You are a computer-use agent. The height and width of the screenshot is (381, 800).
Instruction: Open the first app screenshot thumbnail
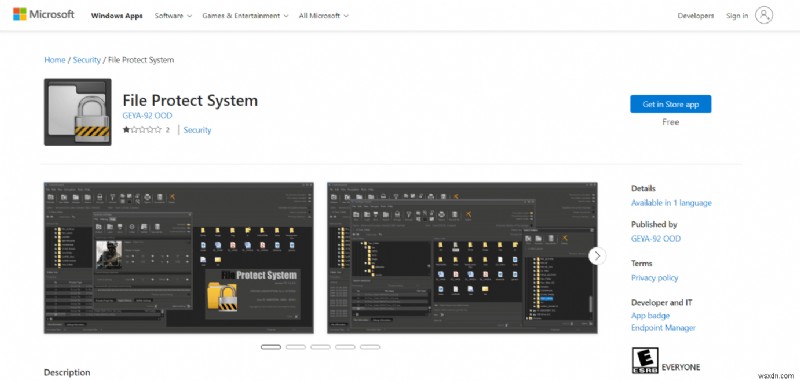point(179,258)
